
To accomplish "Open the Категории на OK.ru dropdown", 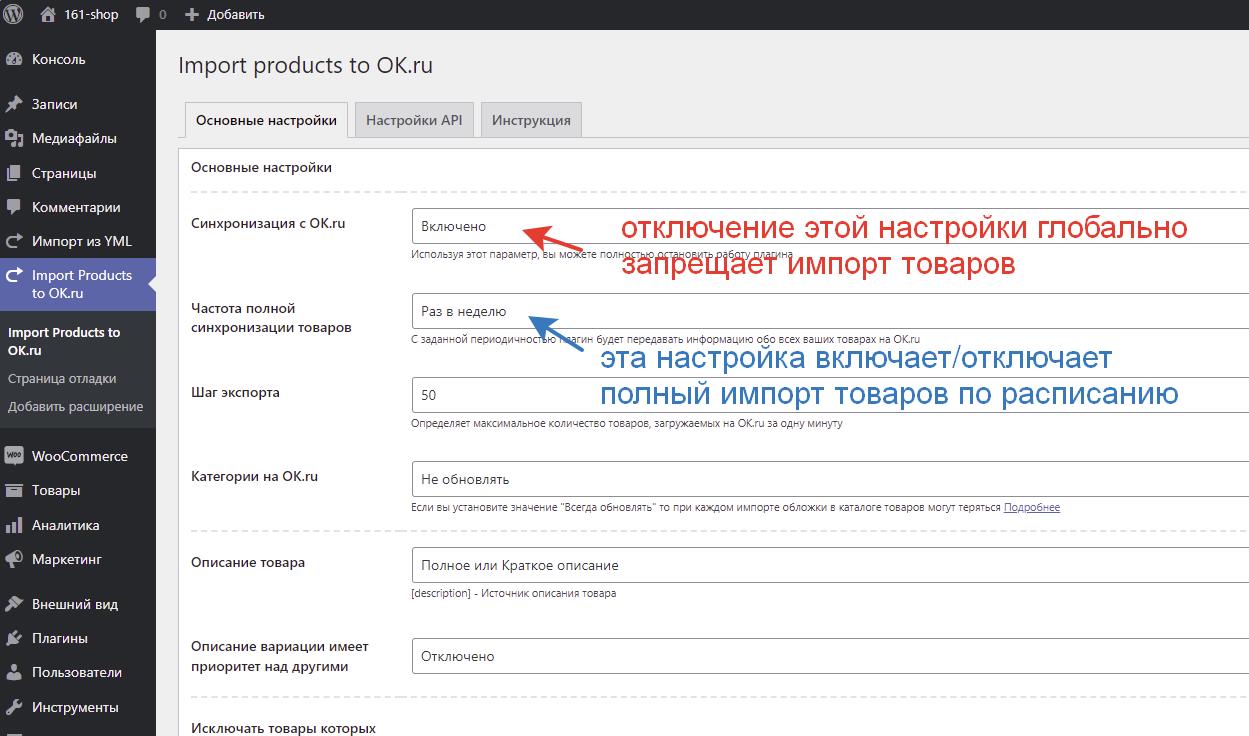I will coord(830,479).
